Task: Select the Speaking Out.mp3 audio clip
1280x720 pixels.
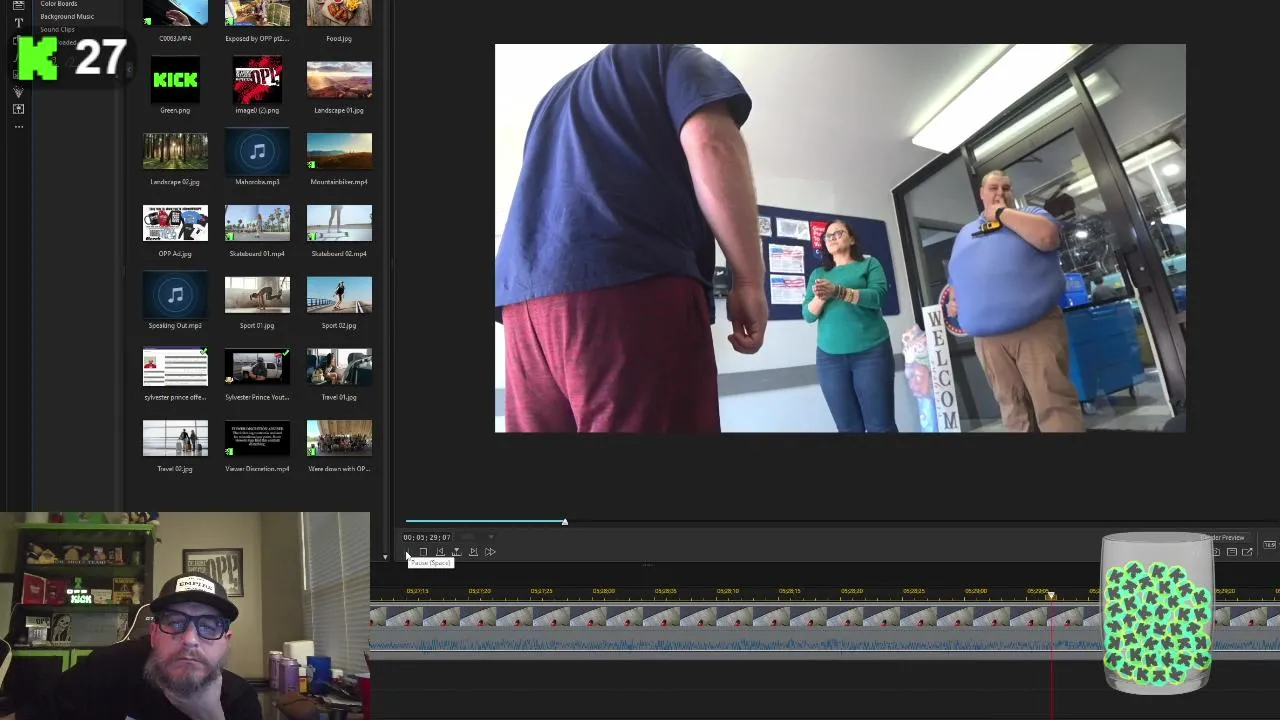Action: tap(175, 295)
